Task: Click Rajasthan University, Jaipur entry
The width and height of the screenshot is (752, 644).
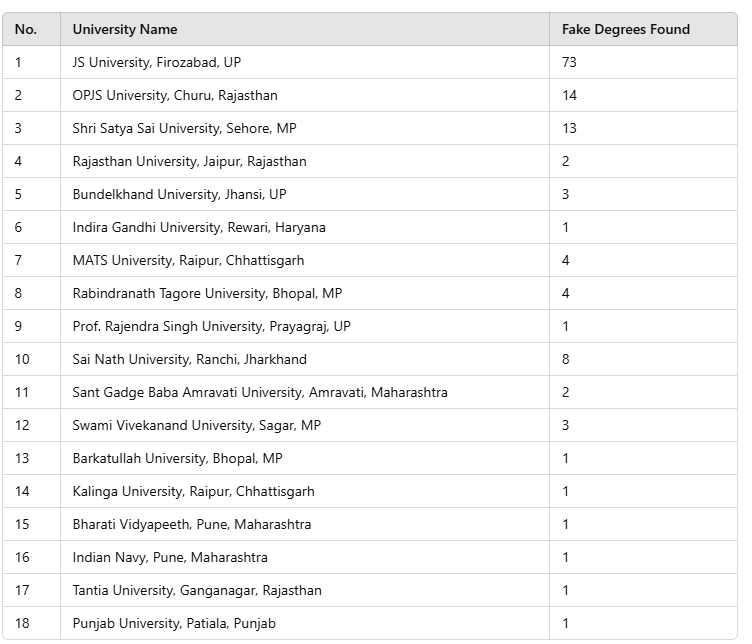Action: 189,161
